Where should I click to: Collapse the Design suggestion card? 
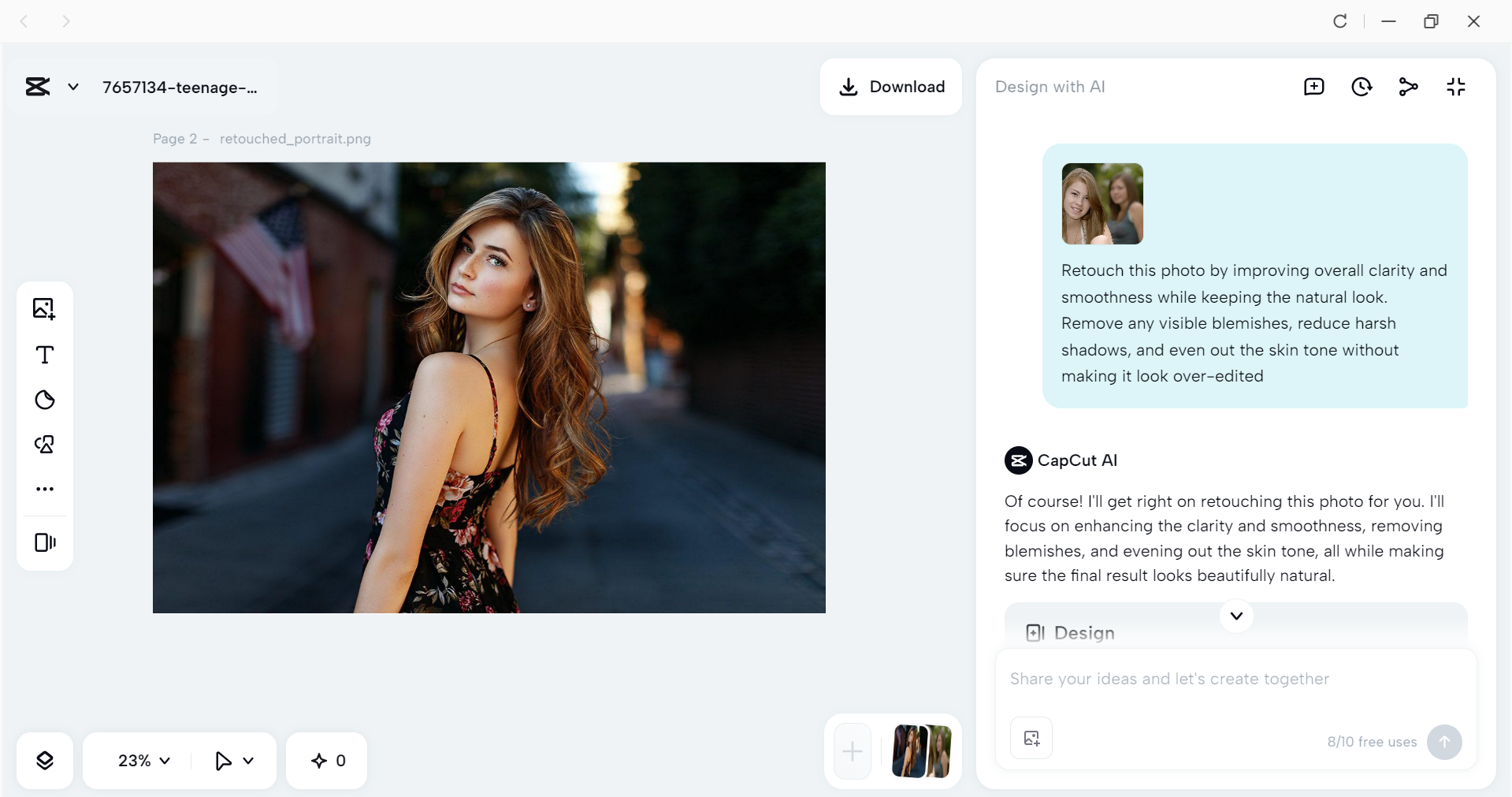pos(1235,616)
